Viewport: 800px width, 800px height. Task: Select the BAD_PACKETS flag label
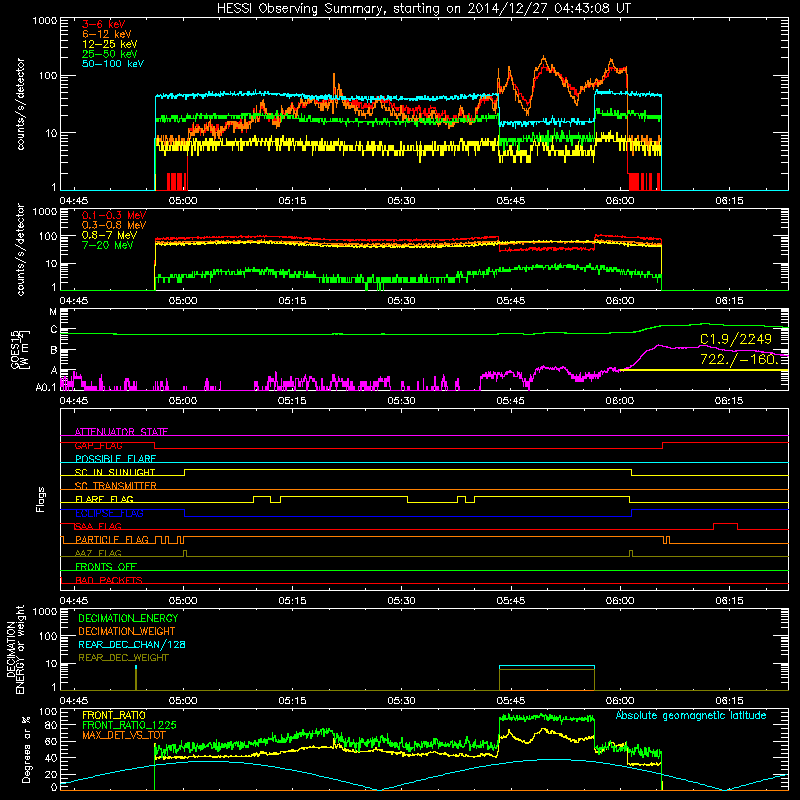109,580
